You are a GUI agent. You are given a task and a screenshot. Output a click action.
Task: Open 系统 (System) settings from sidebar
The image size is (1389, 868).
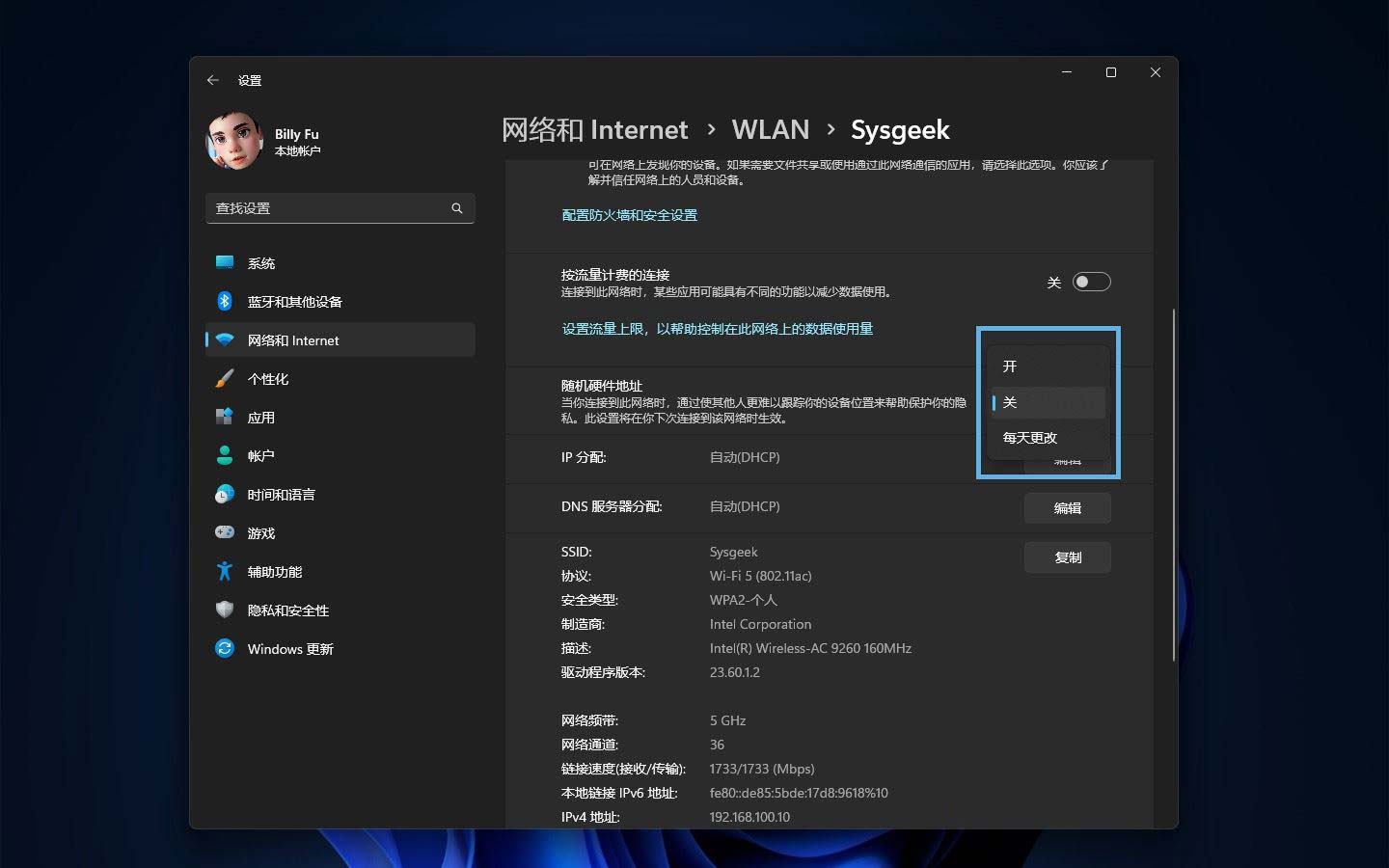point(260,262)
